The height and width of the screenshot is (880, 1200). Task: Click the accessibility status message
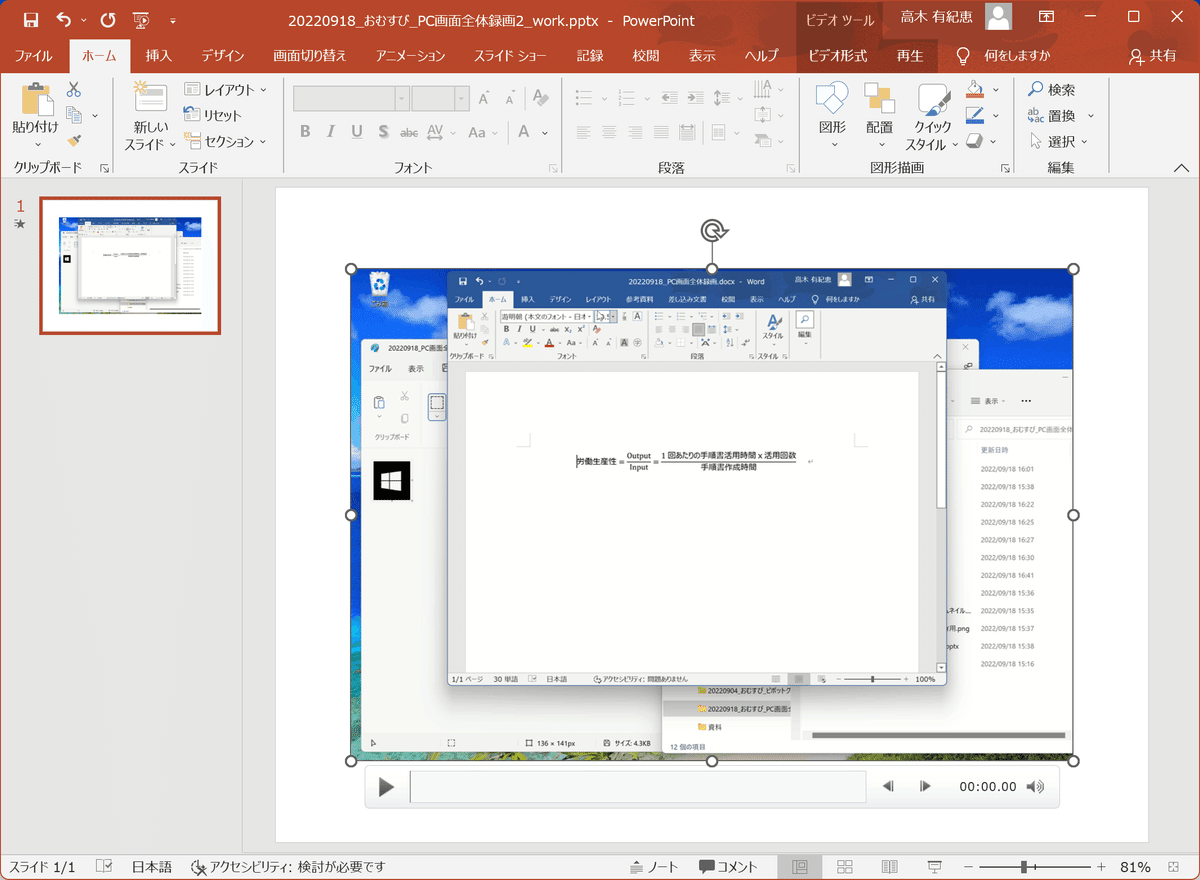(x=288, y=867)
